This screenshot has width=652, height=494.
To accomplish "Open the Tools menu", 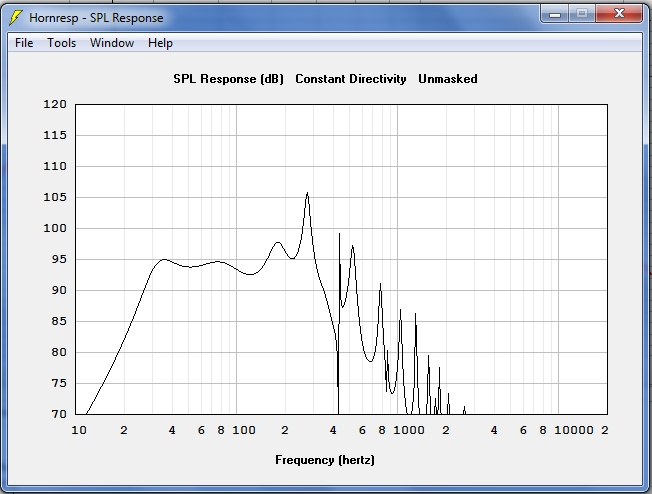I will (x=62, y=43).
